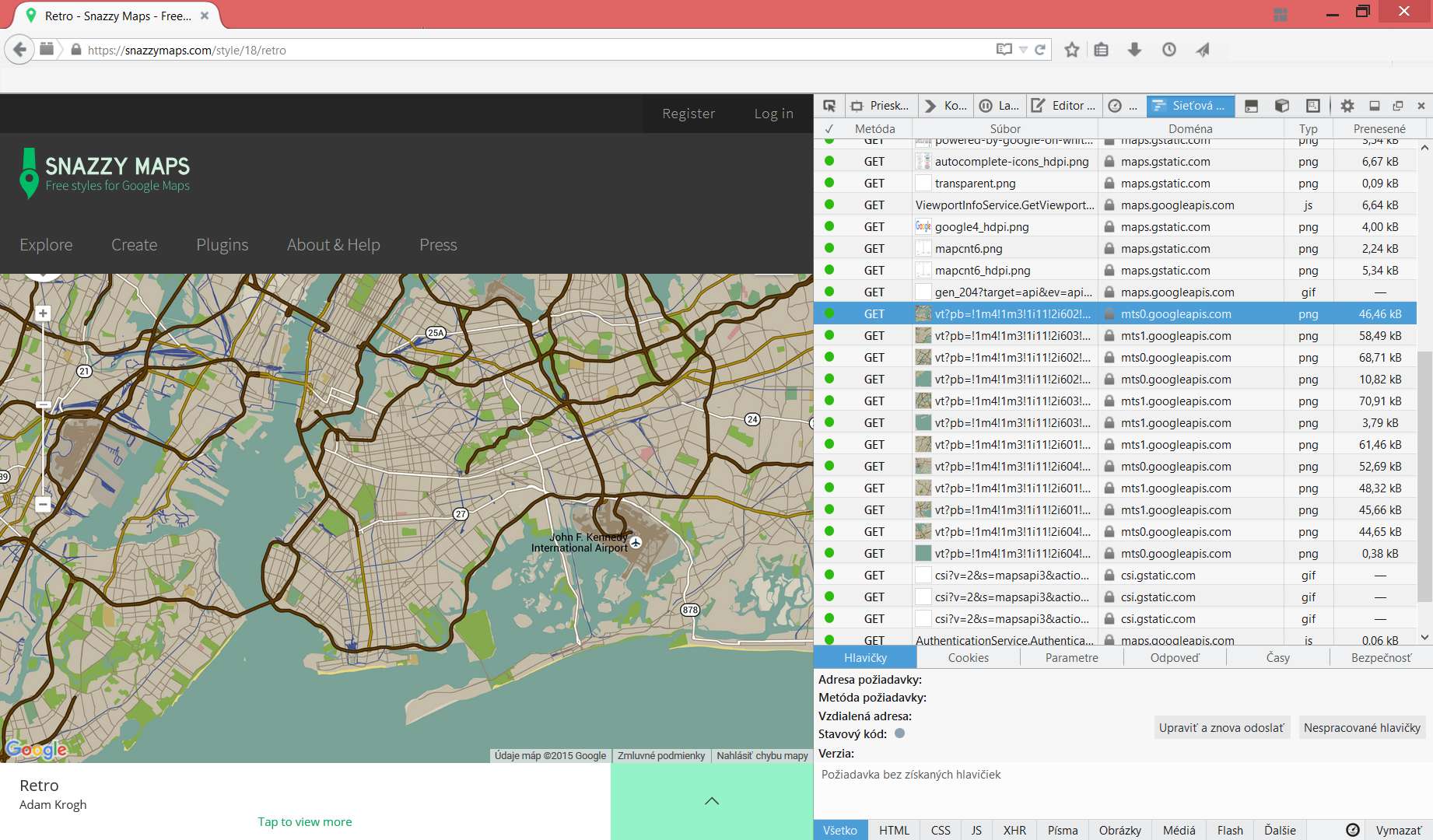Image resolution: width=1433 pixels, height=840 pixels.
Task: Open the Parametre details tab
Action: tap(1072, 657)
